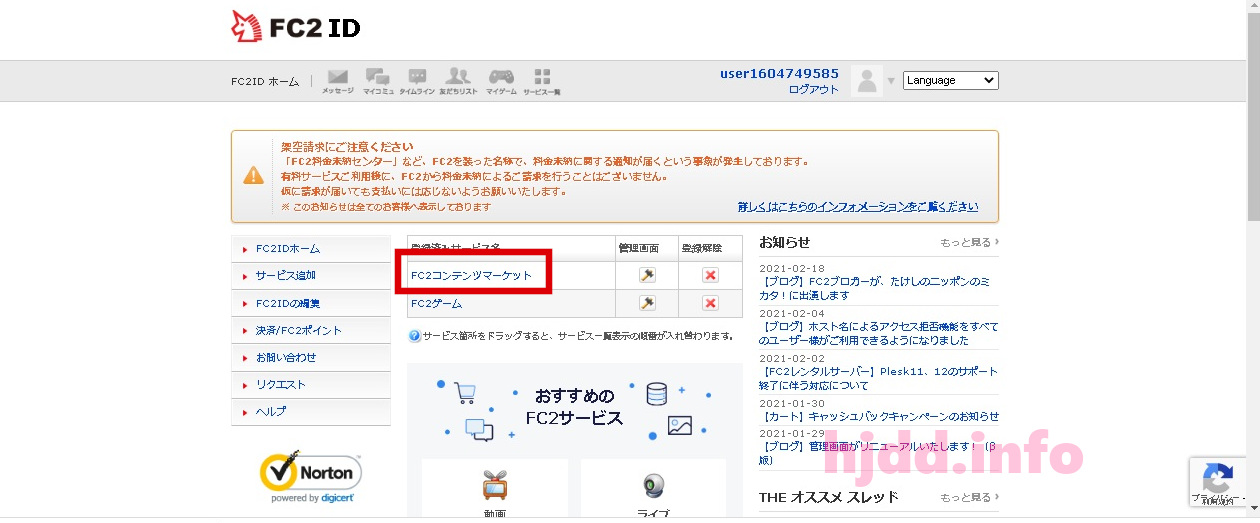
Task: Click the FC2ID ホーム header link
Action: (265, 81)
